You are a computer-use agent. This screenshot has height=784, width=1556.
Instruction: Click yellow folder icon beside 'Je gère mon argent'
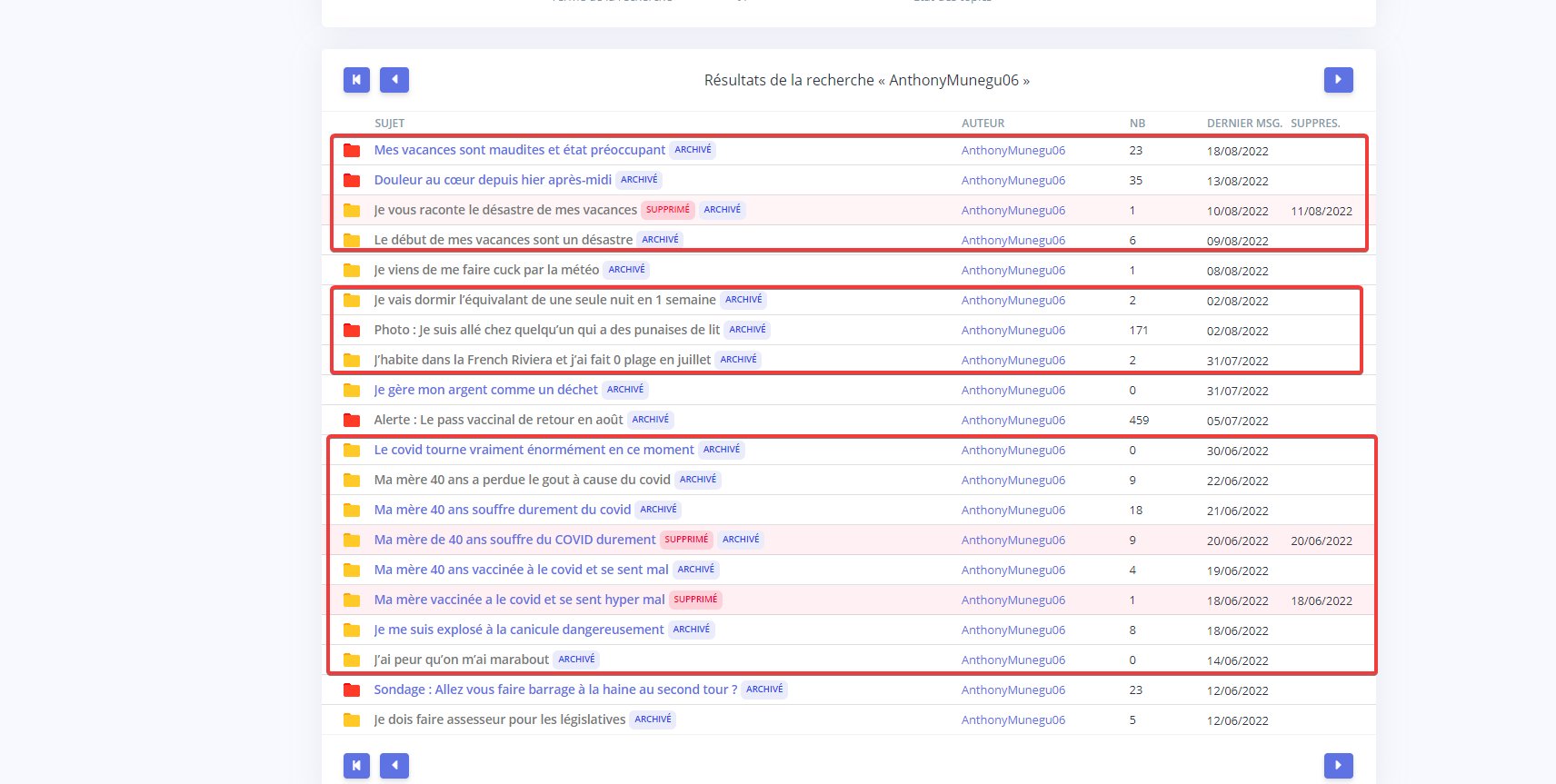(352, 391)
